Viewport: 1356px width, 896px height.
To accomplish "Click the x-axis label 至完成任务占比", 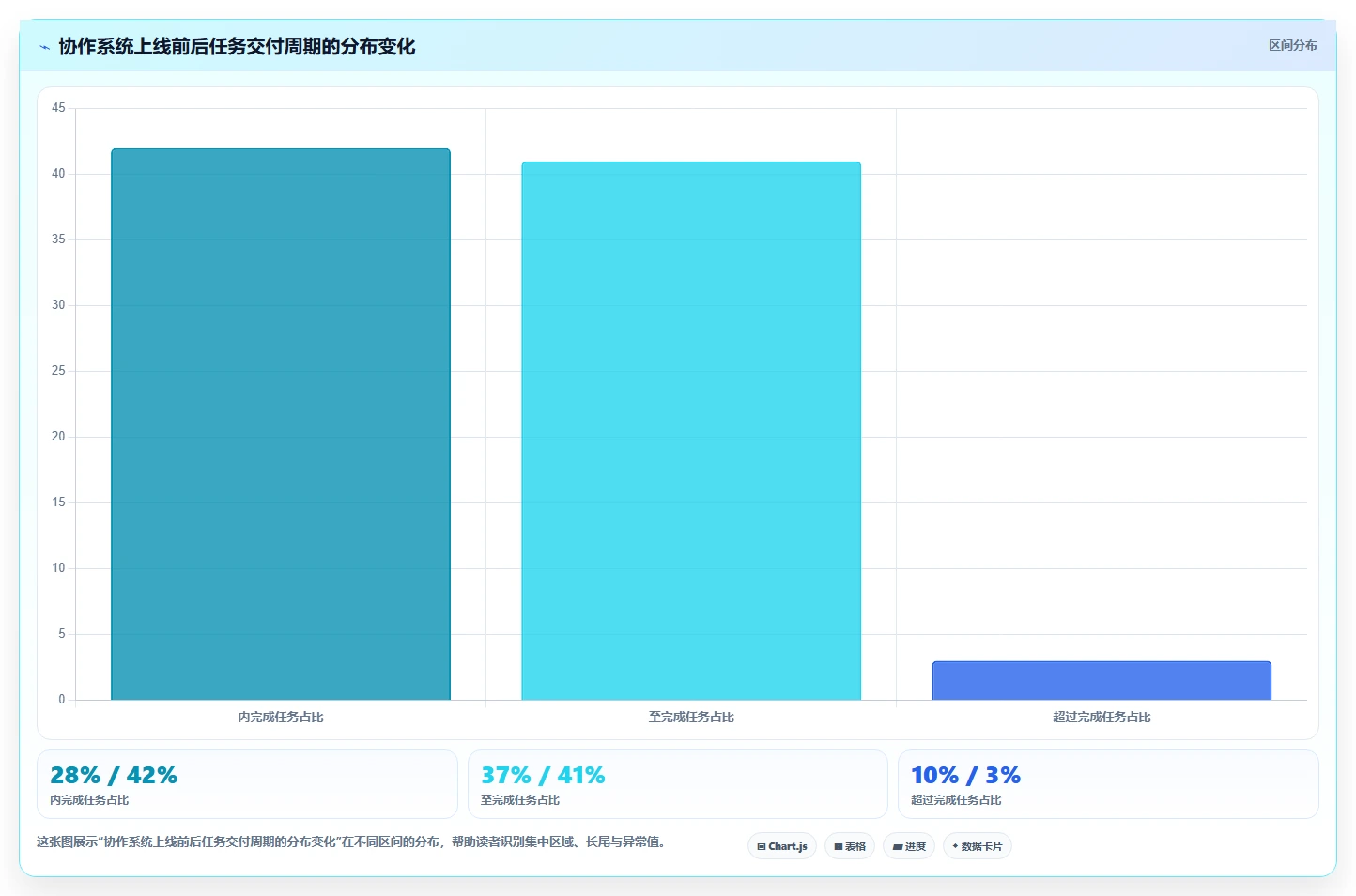I will [x=691, y=717].
